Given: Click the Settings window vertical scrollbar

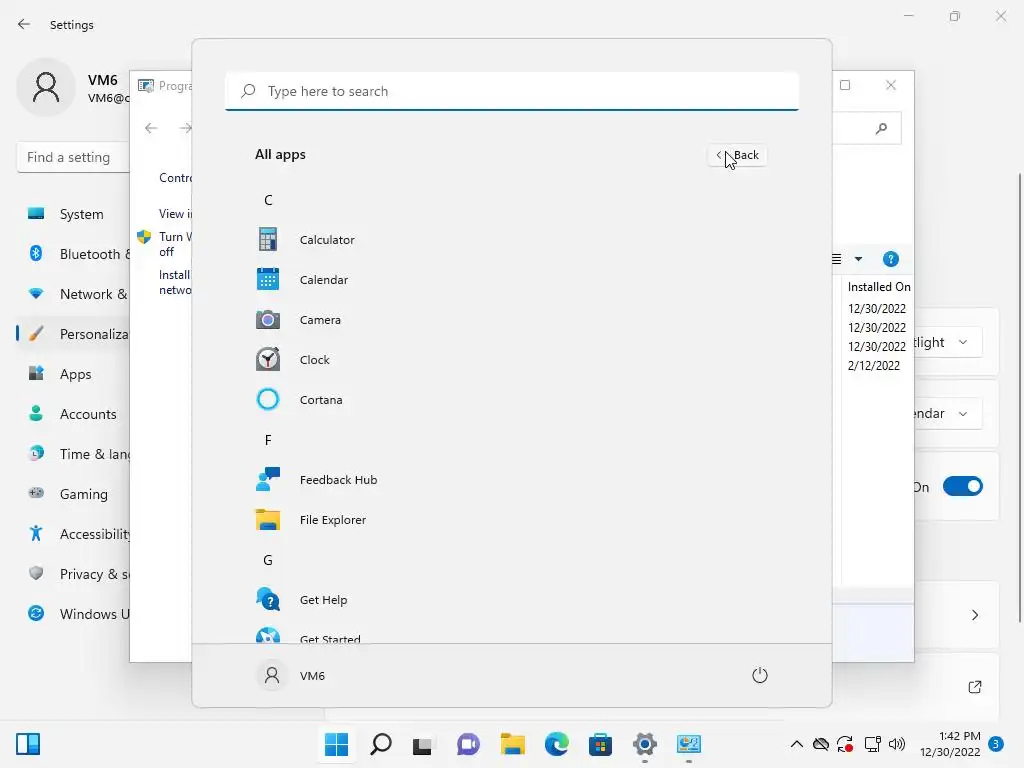Looking at the screenshot, I should pyautogui.click(x=1019, y=398).
